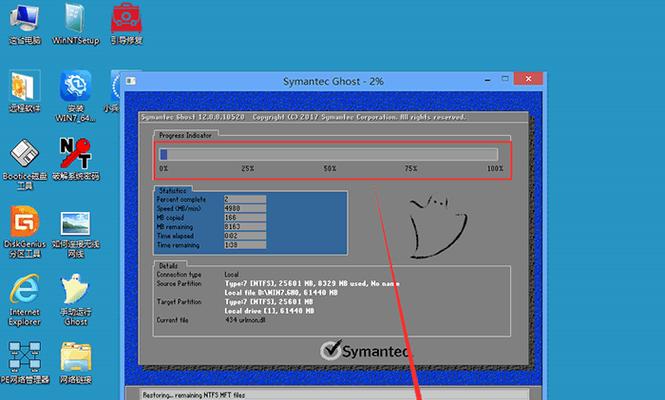Select the 远程软件 desktop icon
This screenshot has width=665, height=400.
[x=25, y=92]
